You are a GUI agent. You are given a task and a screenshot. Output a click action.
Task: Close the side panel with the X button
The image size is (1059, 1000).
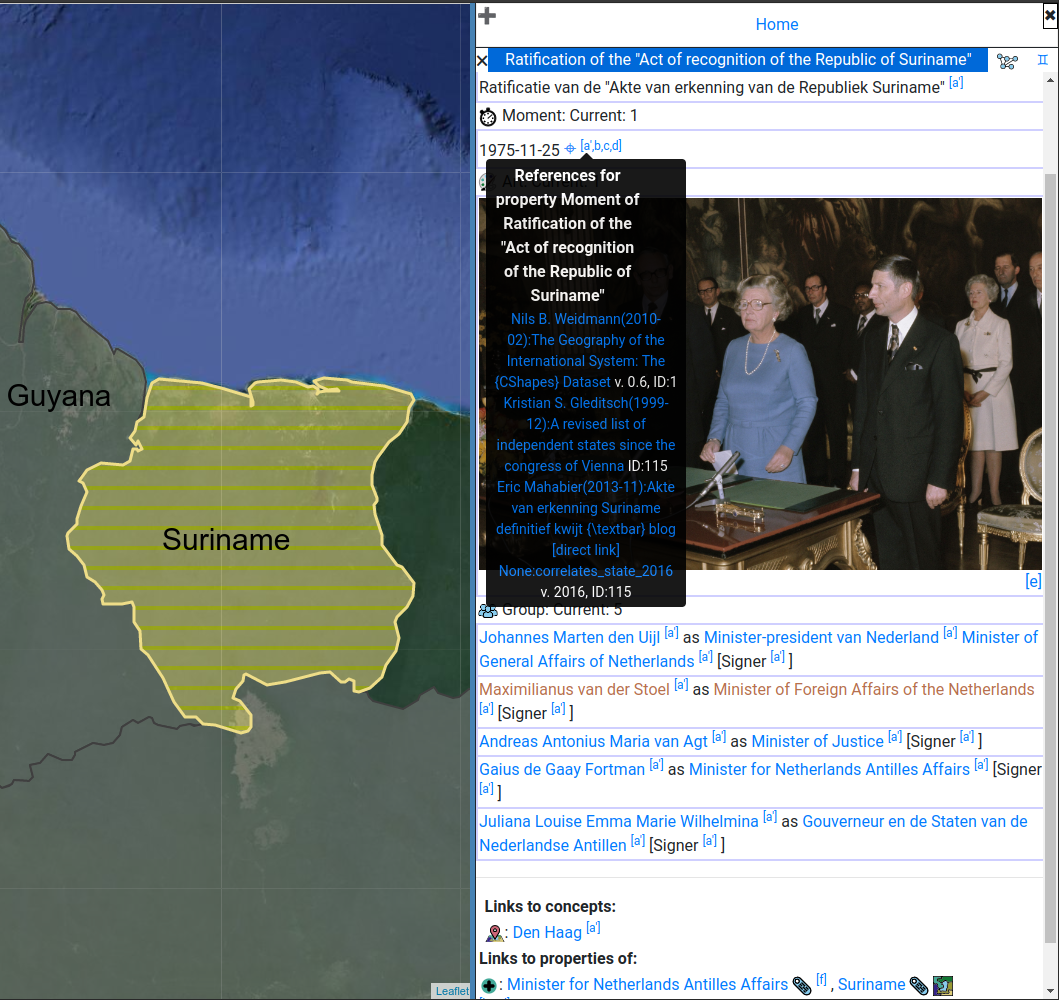click(x=1050, y=16)
